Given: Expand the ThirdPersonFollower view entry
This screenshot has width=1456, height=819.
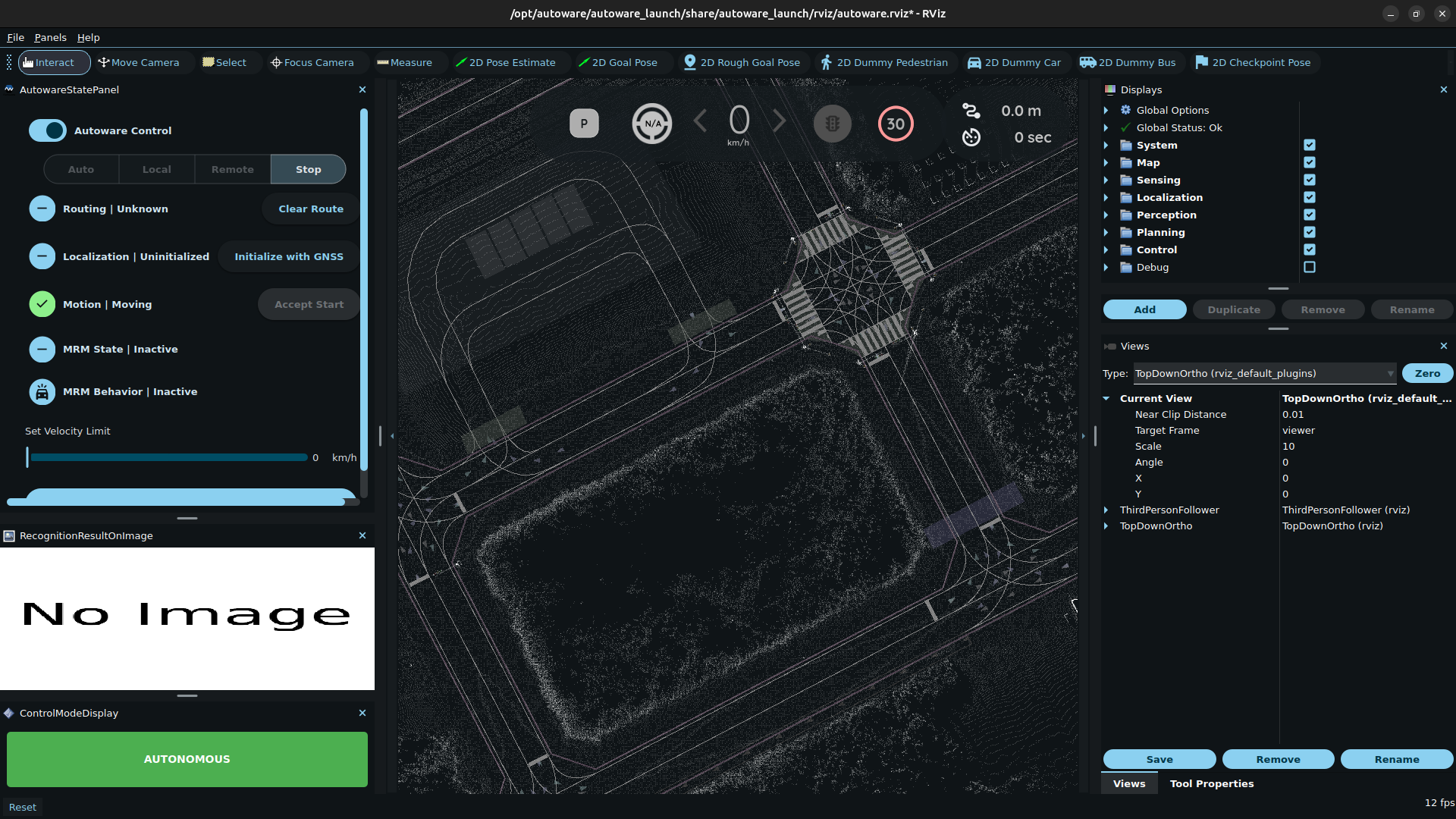Looking at the screenshot, I should [1106, 510].
